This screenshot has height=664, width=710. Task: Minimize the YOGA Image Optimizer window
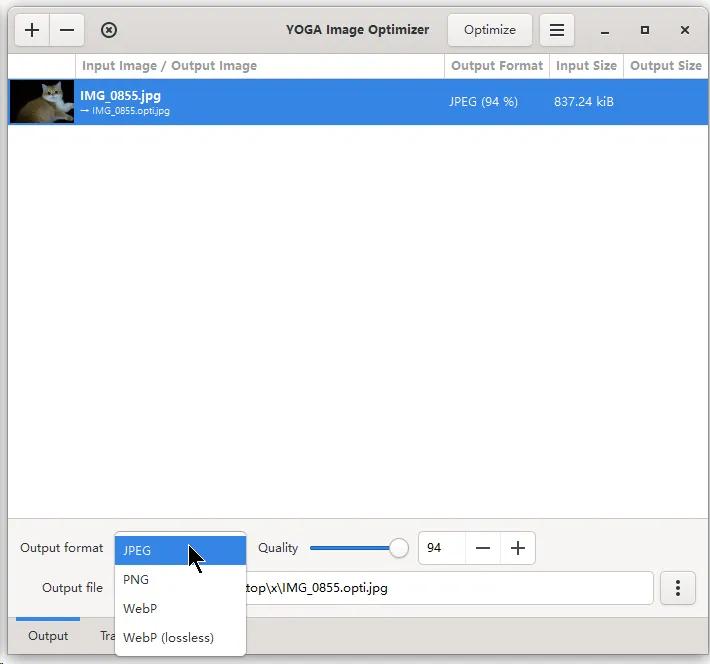click(606, 30)
